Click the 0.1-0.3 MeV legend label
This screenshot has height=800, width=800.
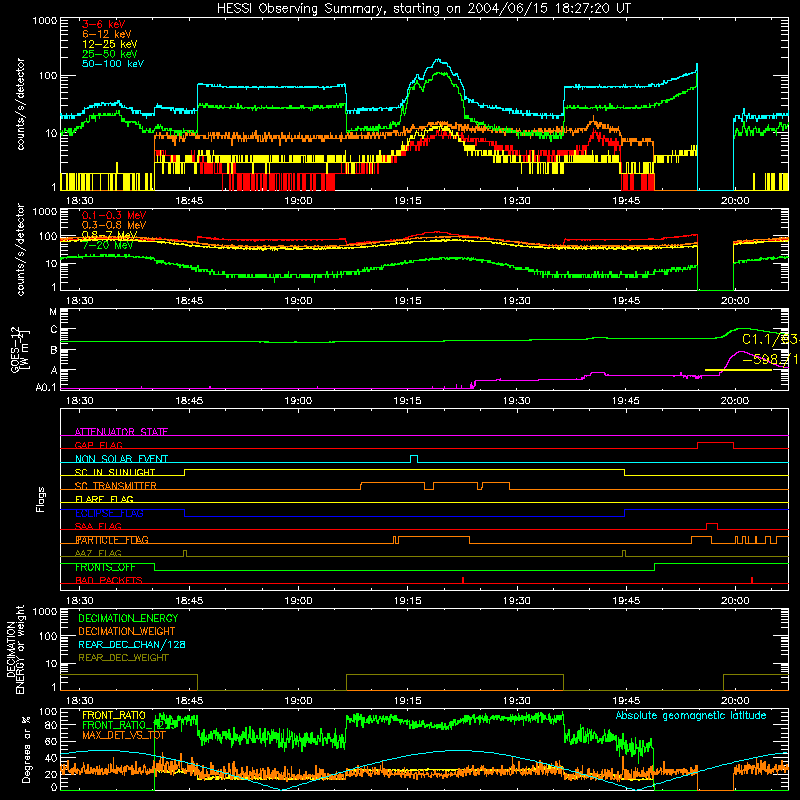pos(114,215)
